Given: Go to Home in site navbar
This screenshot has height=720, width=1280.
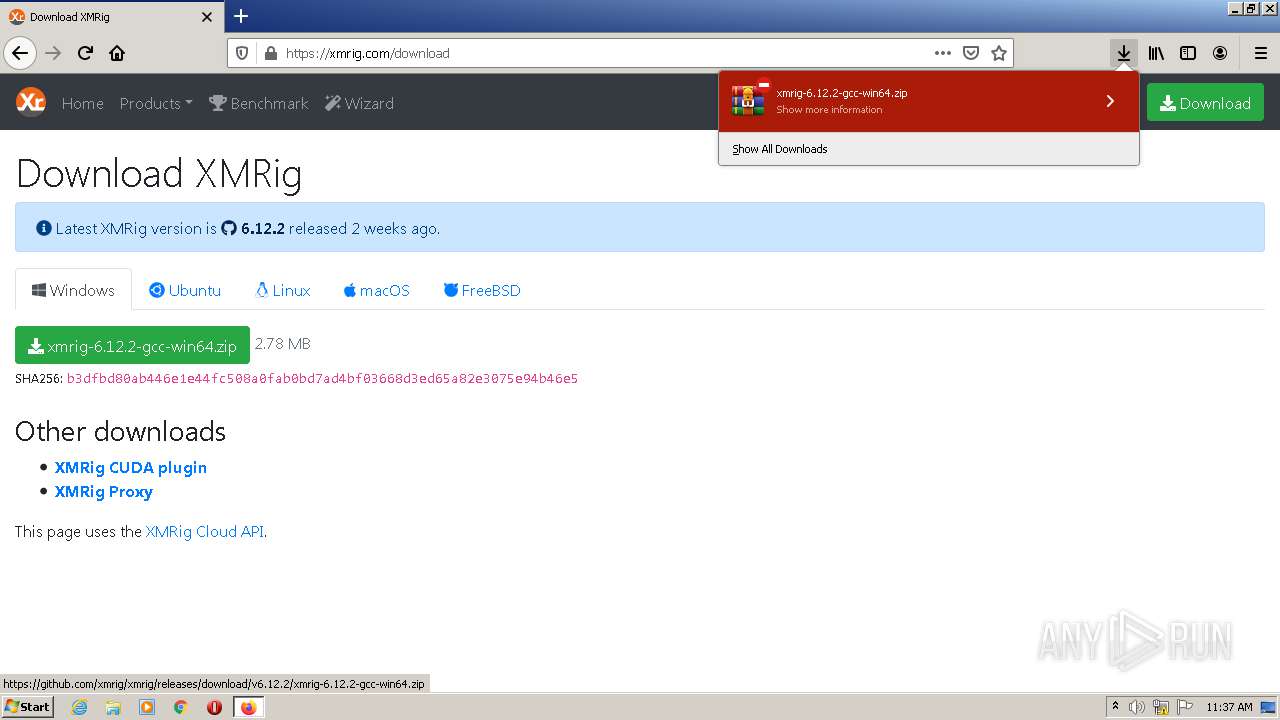Looking at the screenshot, I should (82, 103).
